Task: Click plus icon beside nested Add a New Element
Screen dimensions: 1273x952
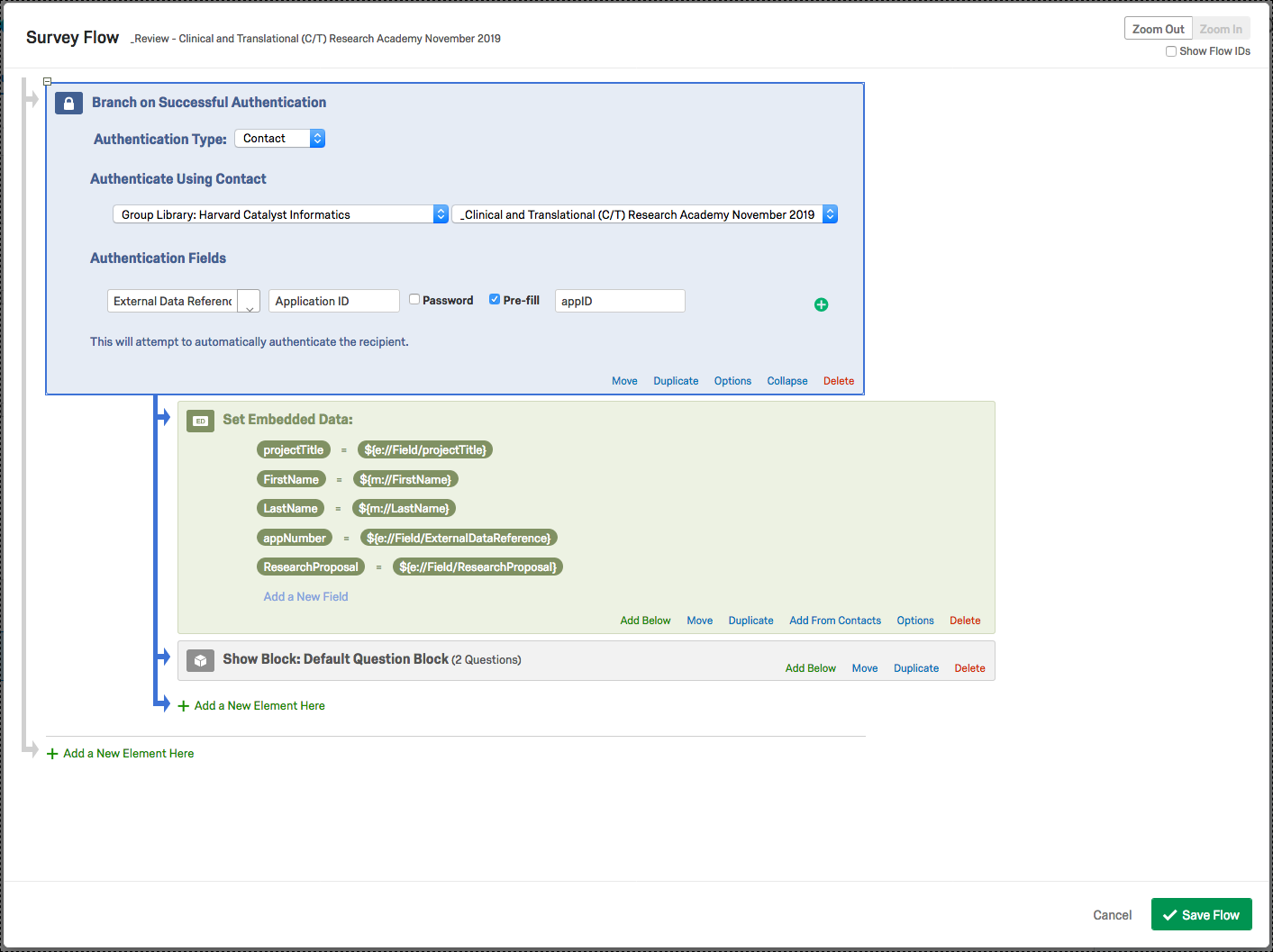Action: (x=184, y=706)
